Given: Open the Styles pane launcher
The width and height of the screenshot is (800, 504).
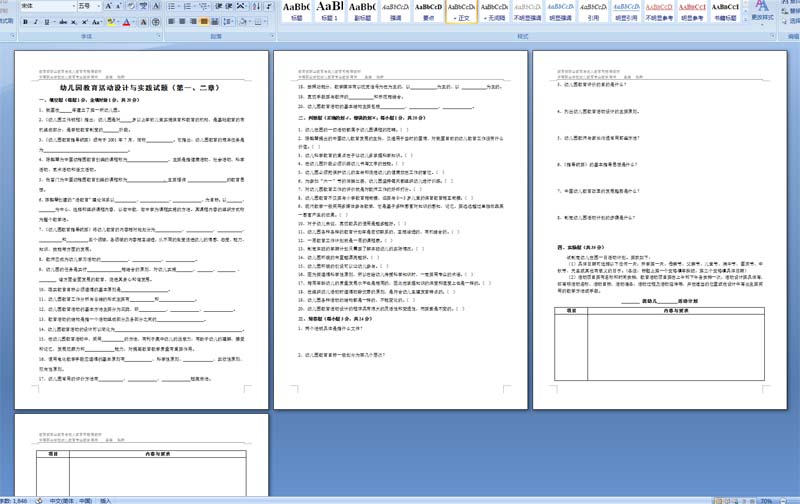Looking at the screenshot, I should (772, 36).
